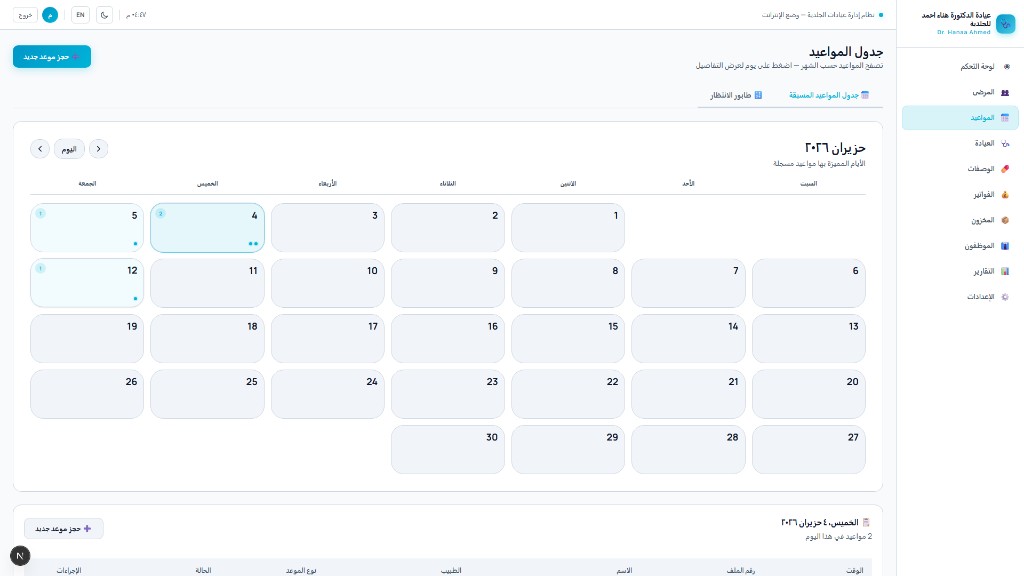Select calendar day 3
Viewport: 1024px width, 576px height.
click(328, 227)
